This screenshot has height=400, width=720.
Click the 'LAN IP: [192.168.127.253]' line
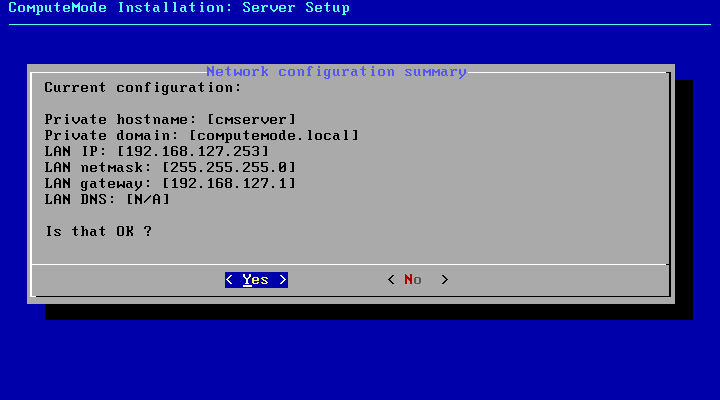coord(157,152)
